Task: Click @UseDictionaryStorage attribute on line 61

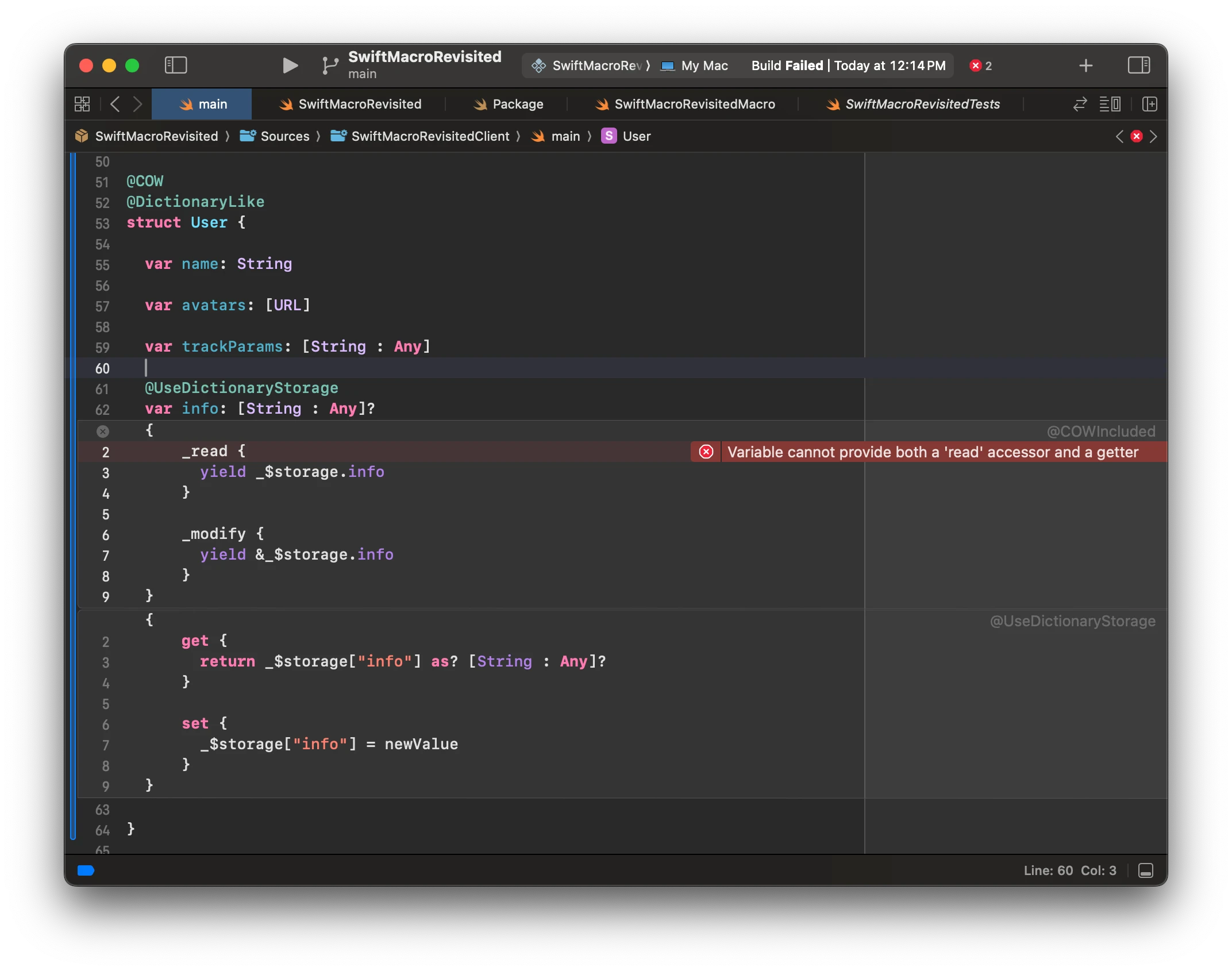Action: coord(241,388)
